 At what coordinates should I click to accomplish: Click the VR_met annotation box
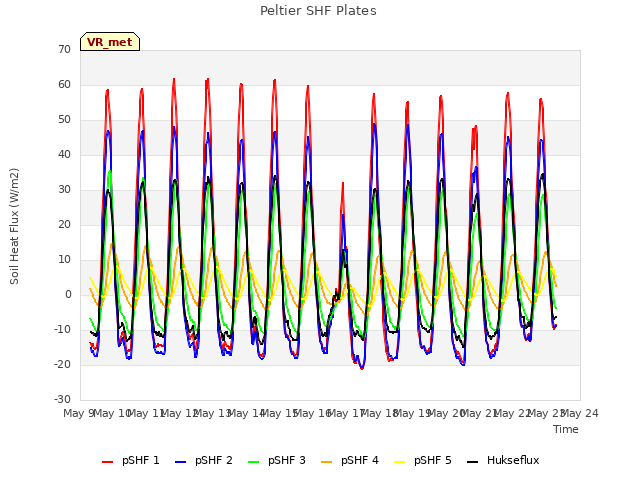(x=110, y=42)
